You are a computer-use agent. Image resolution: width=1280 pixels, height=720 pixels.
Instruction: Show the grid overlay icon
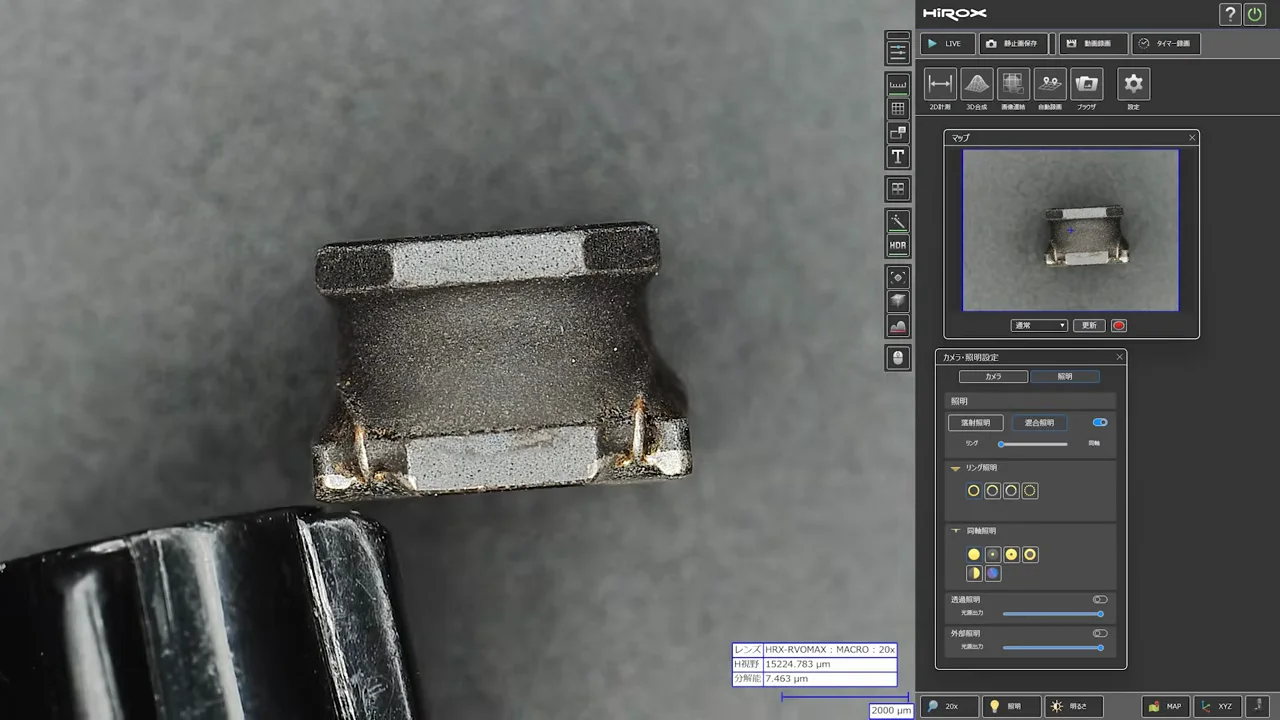pyautogui.click(x=898, y=109)
